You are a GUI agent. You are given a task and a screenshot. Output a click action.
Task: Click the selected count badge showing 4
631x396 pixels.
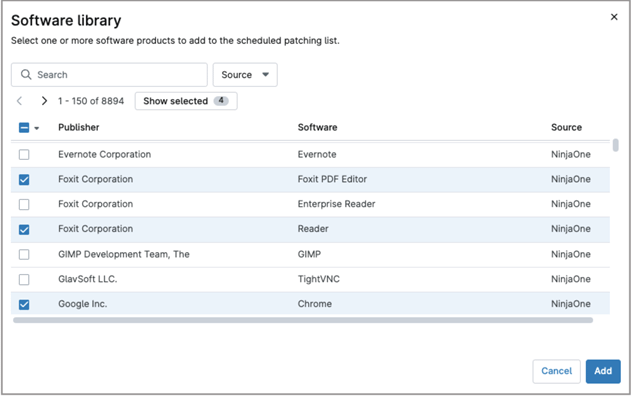coord(221,101)
